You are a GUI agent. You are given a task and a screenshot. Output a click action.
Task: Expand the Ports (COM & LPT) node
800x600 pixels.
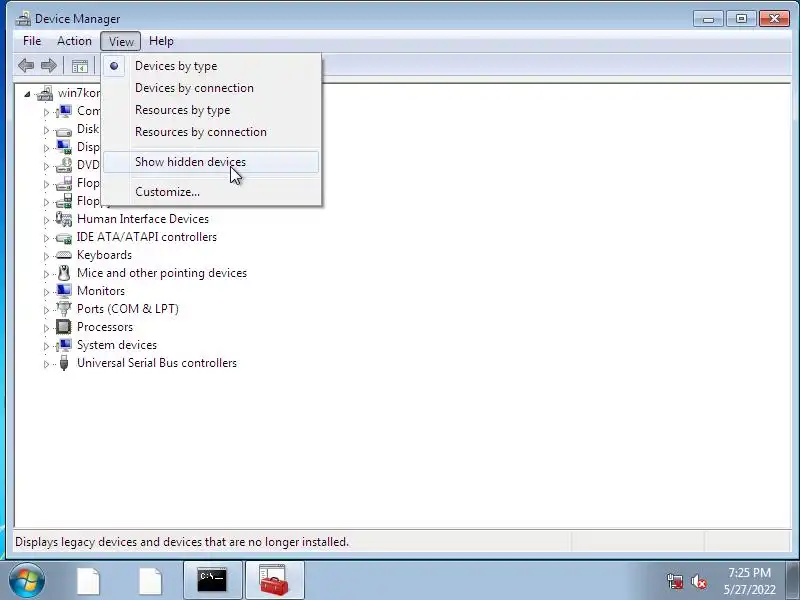(x=46, y=310)
